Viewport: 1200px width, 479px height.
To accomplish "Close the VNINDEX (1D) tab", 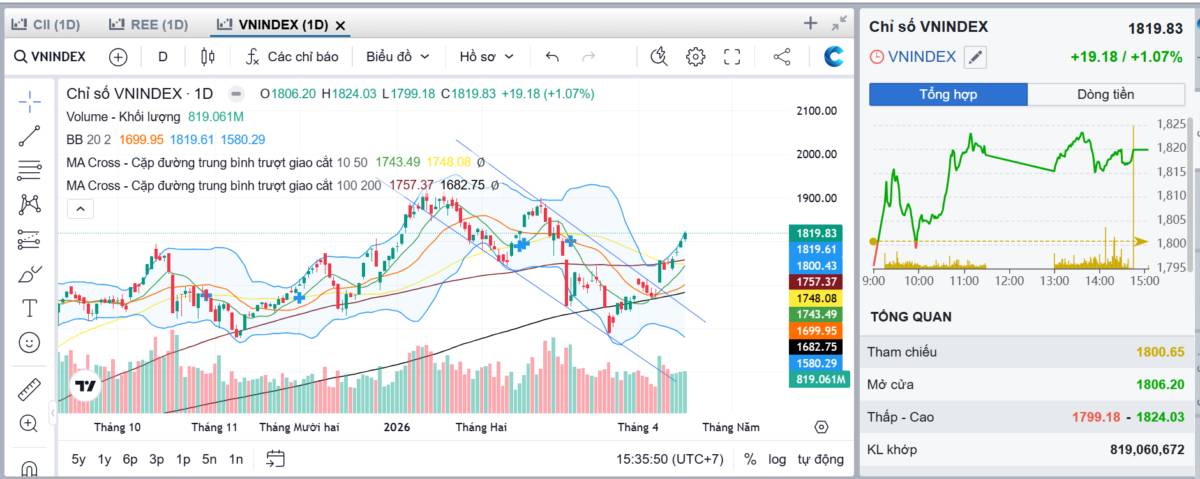I will [341, 25].
